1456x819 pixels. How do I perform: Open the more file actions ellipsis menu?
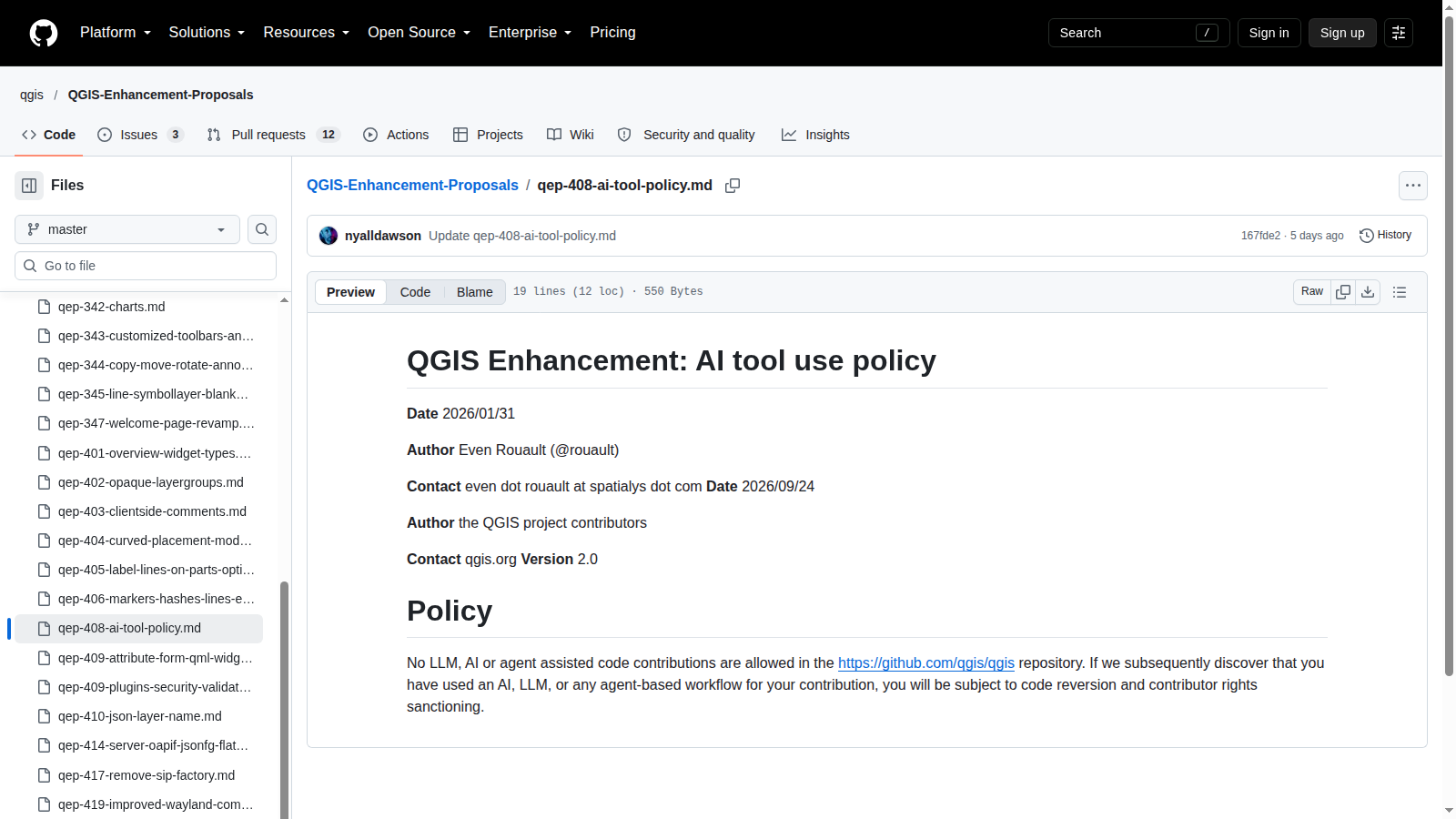point(1412,186)
